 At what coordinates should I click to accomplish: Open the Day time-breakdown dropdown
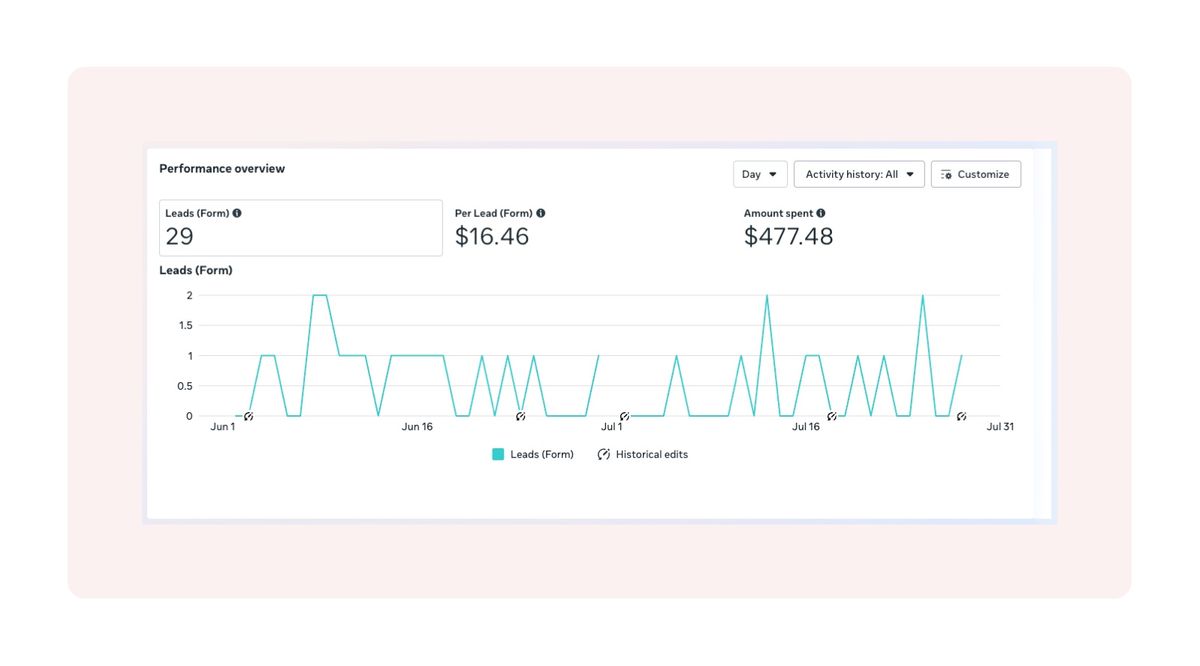coord(760,174)
